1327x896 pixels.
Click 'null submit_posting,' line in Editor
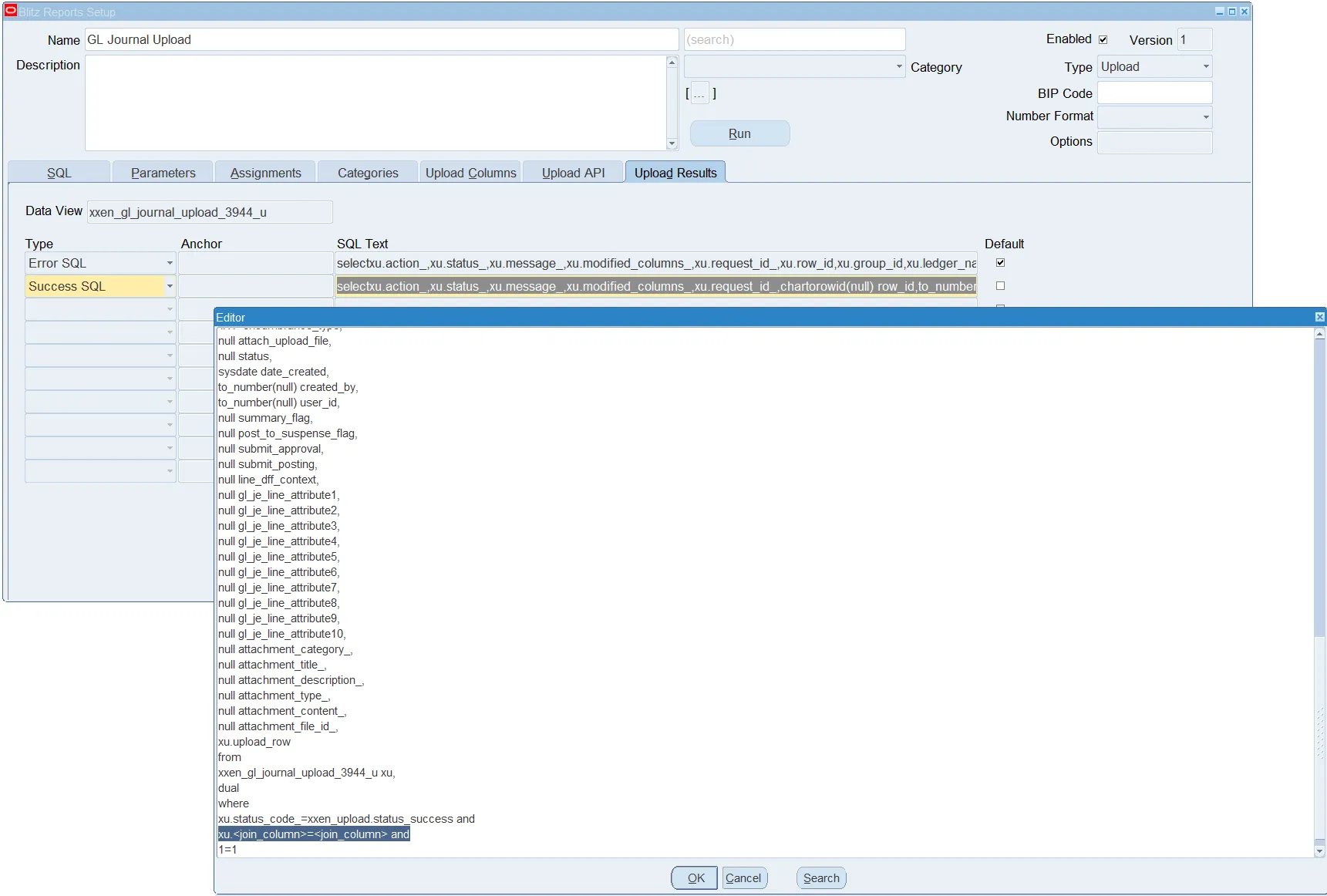coord(268,464)
